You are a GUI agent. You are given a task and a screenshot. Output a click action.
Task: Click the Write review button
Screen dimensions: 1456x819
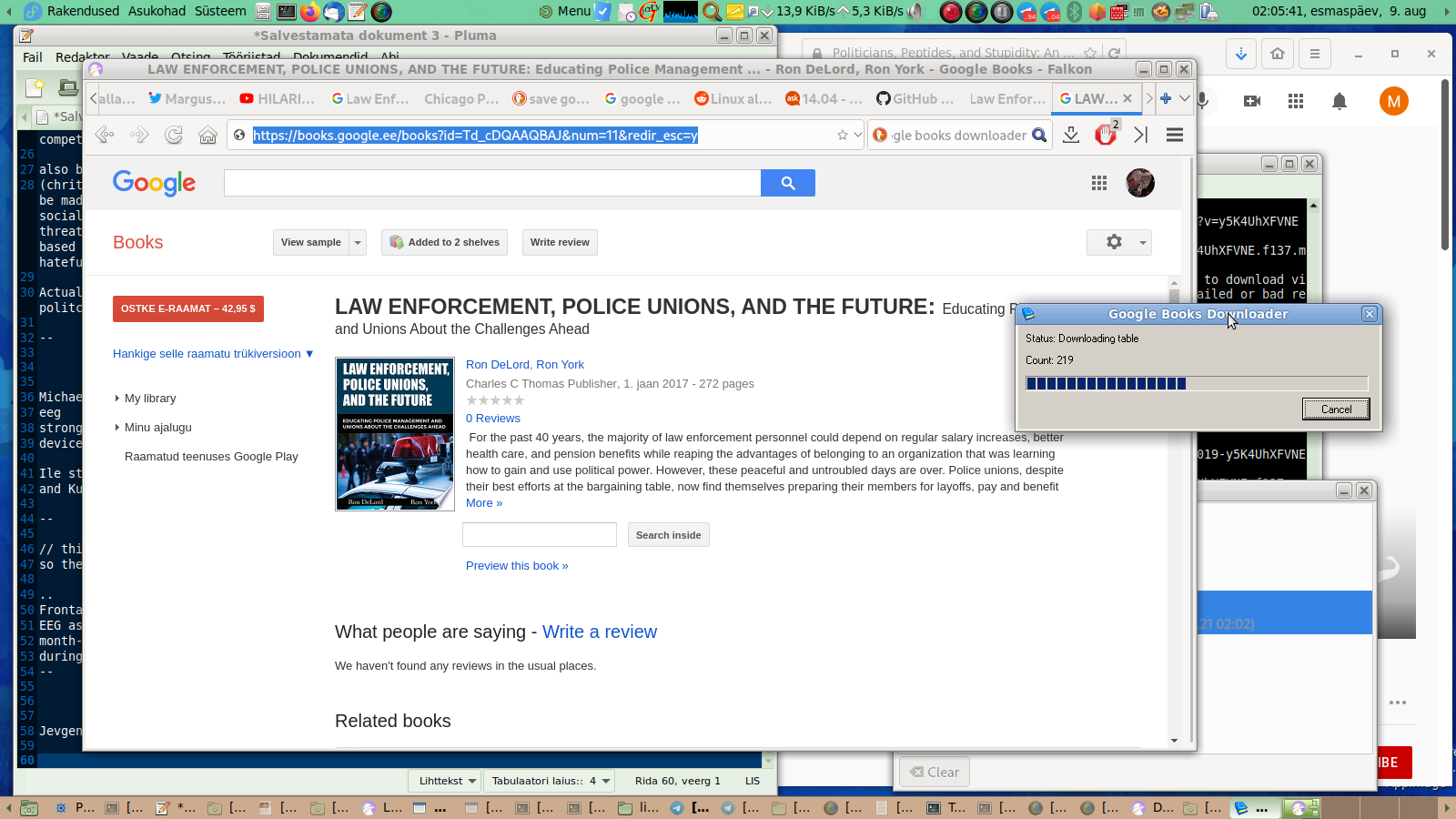tap(560, 242)
